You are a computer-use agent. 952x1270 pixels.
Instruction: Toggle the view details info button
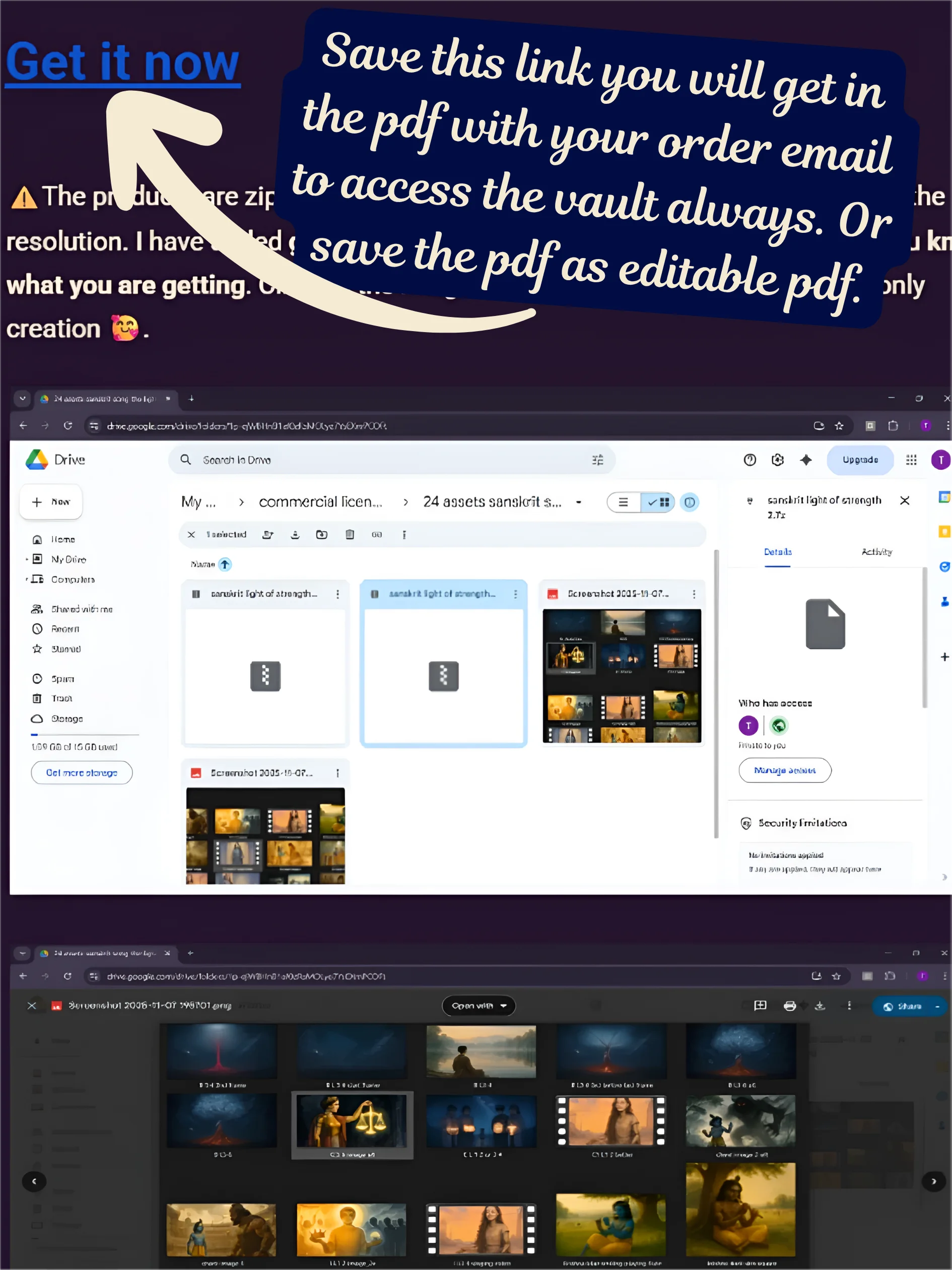pyautogui.click(x=689, y=502)
